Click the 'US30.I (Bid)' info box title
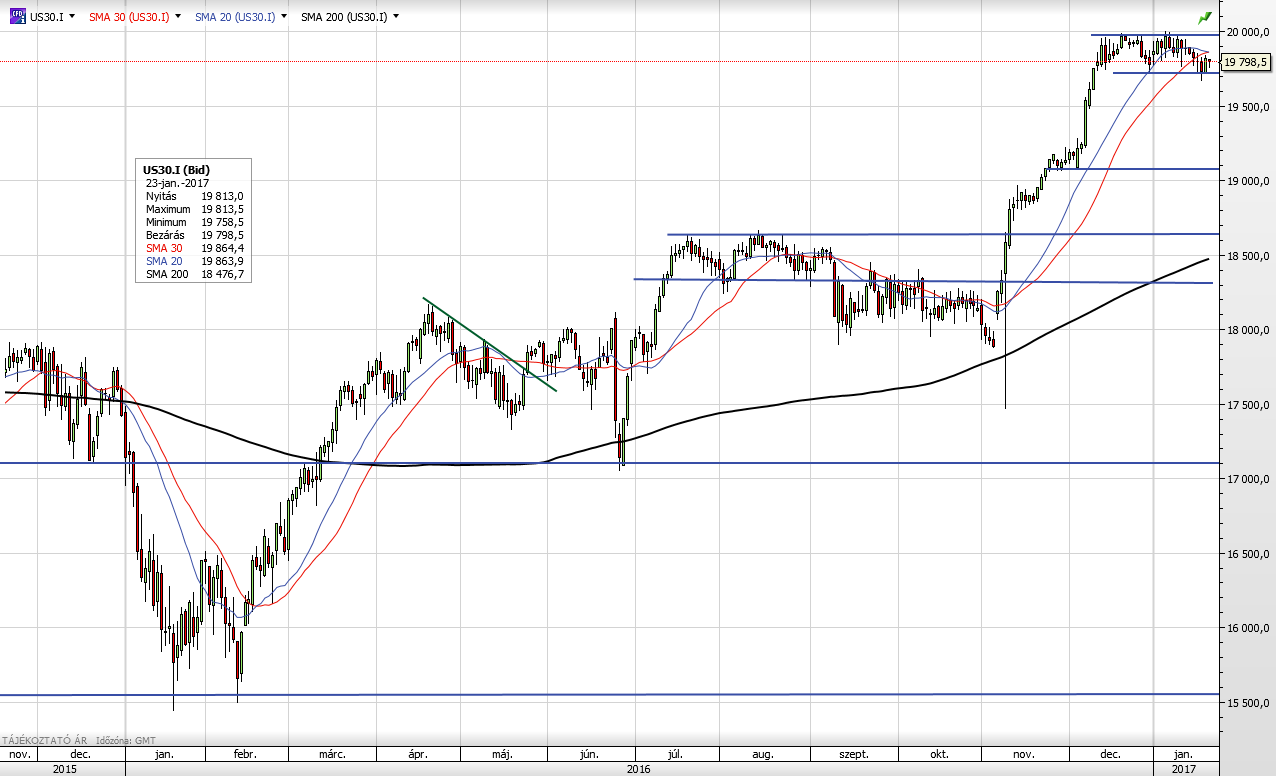 (x=177, y=171)
